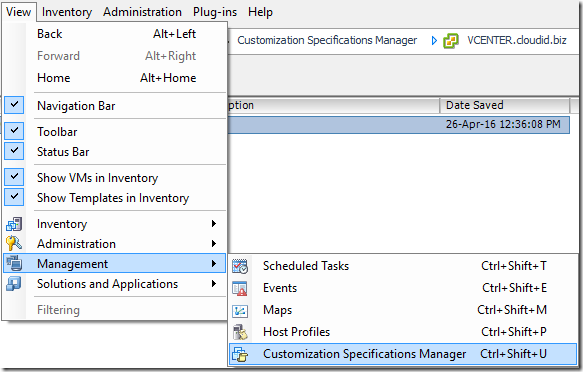Select Customization Specifications Manager menu entry
The height and width of the screenshot is (372, 583).
(403, 354)
